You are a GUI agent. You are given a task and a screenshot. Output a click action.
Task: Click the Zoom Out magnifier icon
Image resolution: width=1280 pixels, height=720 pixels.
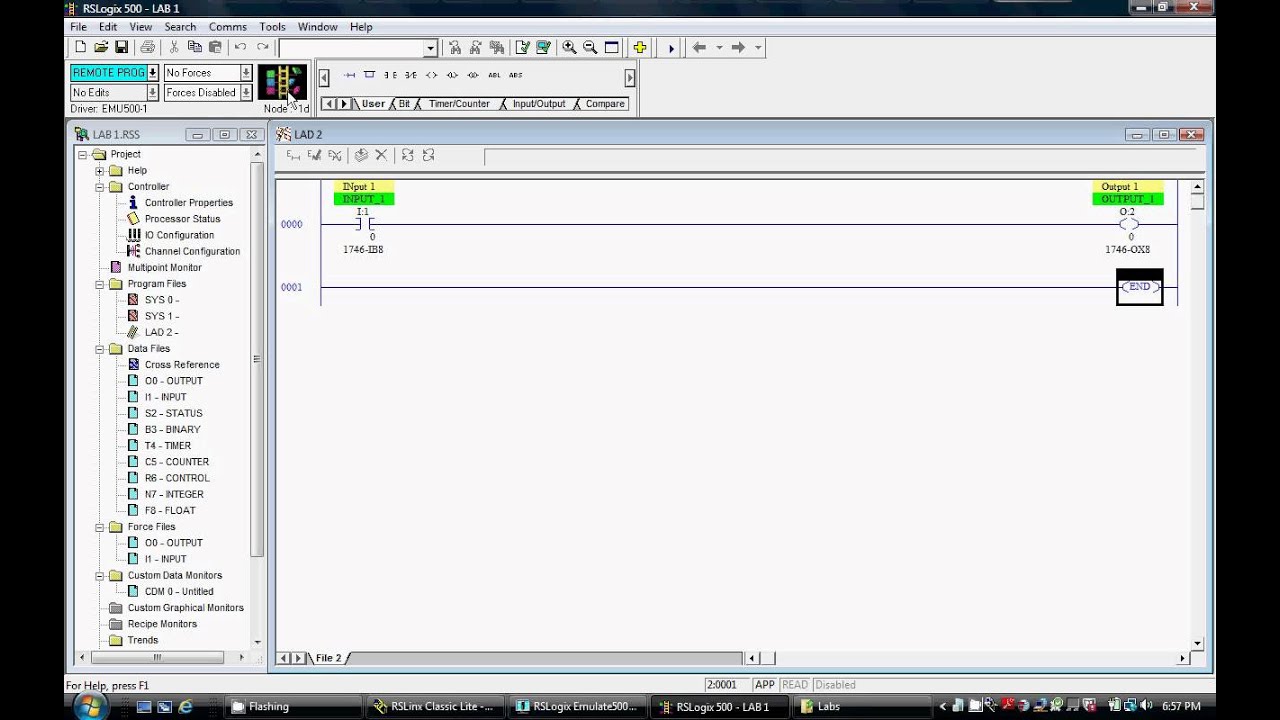coord(590,47)
